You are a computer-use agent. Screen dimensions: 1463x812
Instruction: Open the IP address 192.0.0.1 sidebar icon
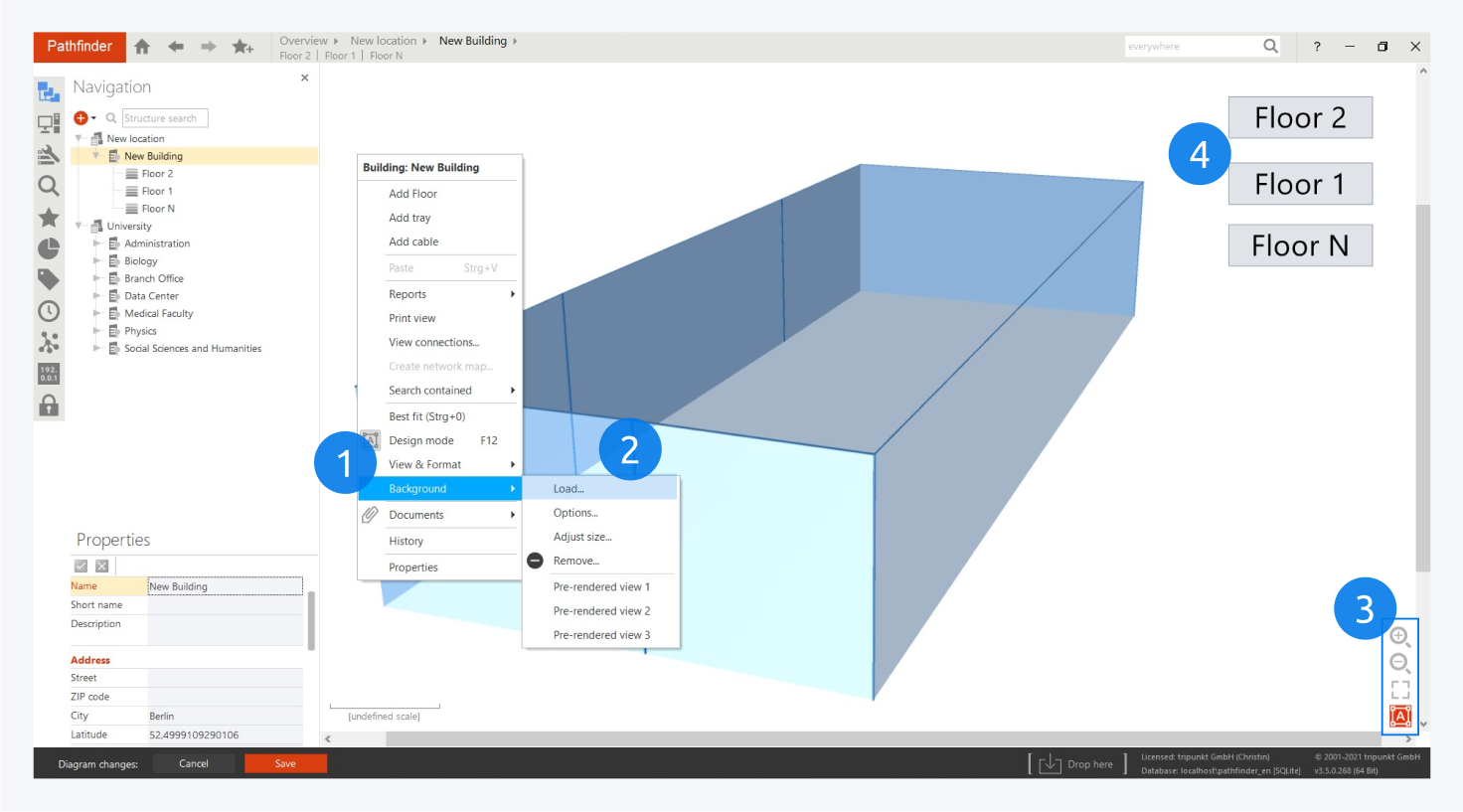(x=49, y=374)
